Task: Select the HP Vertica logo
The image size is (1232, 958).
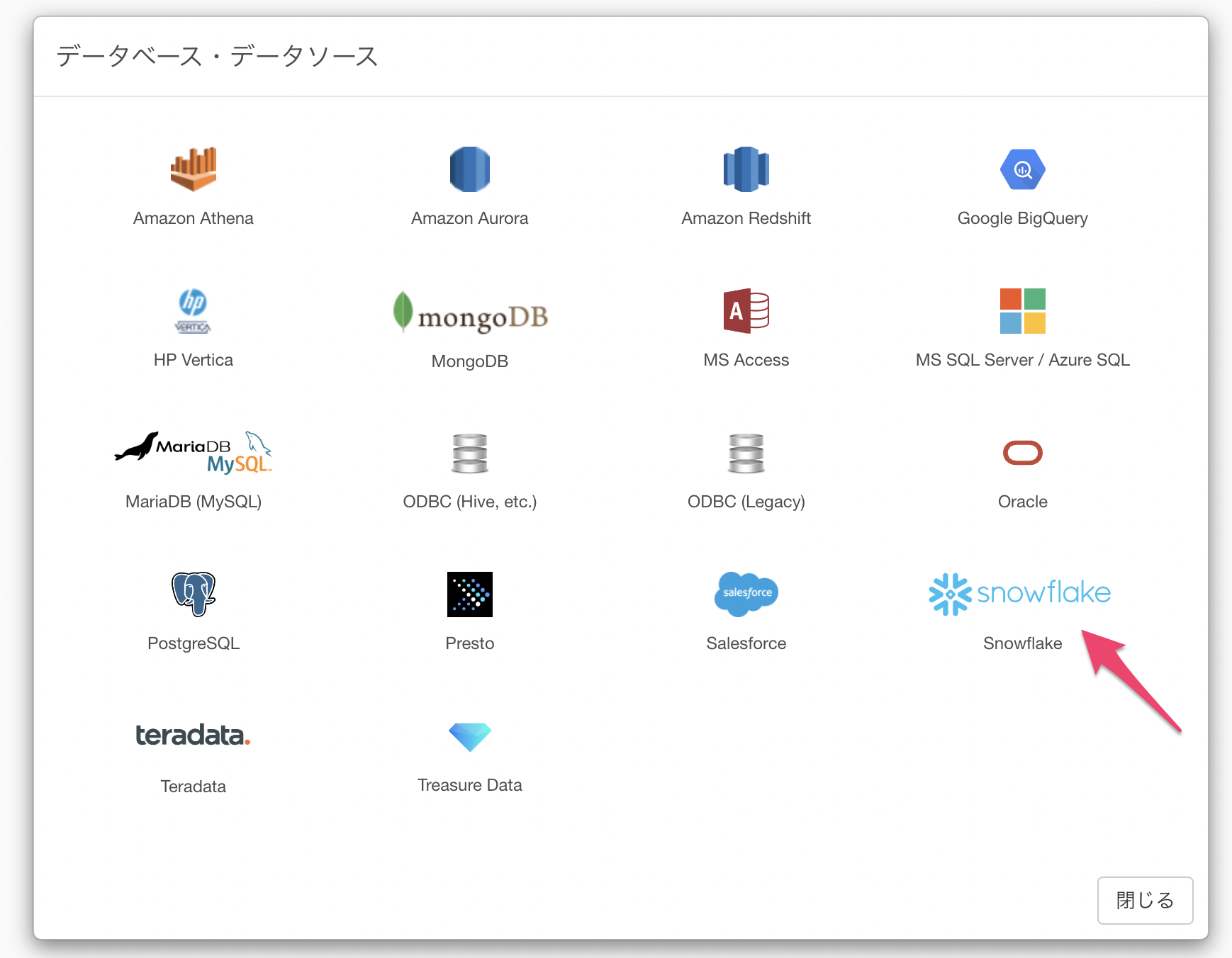Action: click(x=194, y=311)
